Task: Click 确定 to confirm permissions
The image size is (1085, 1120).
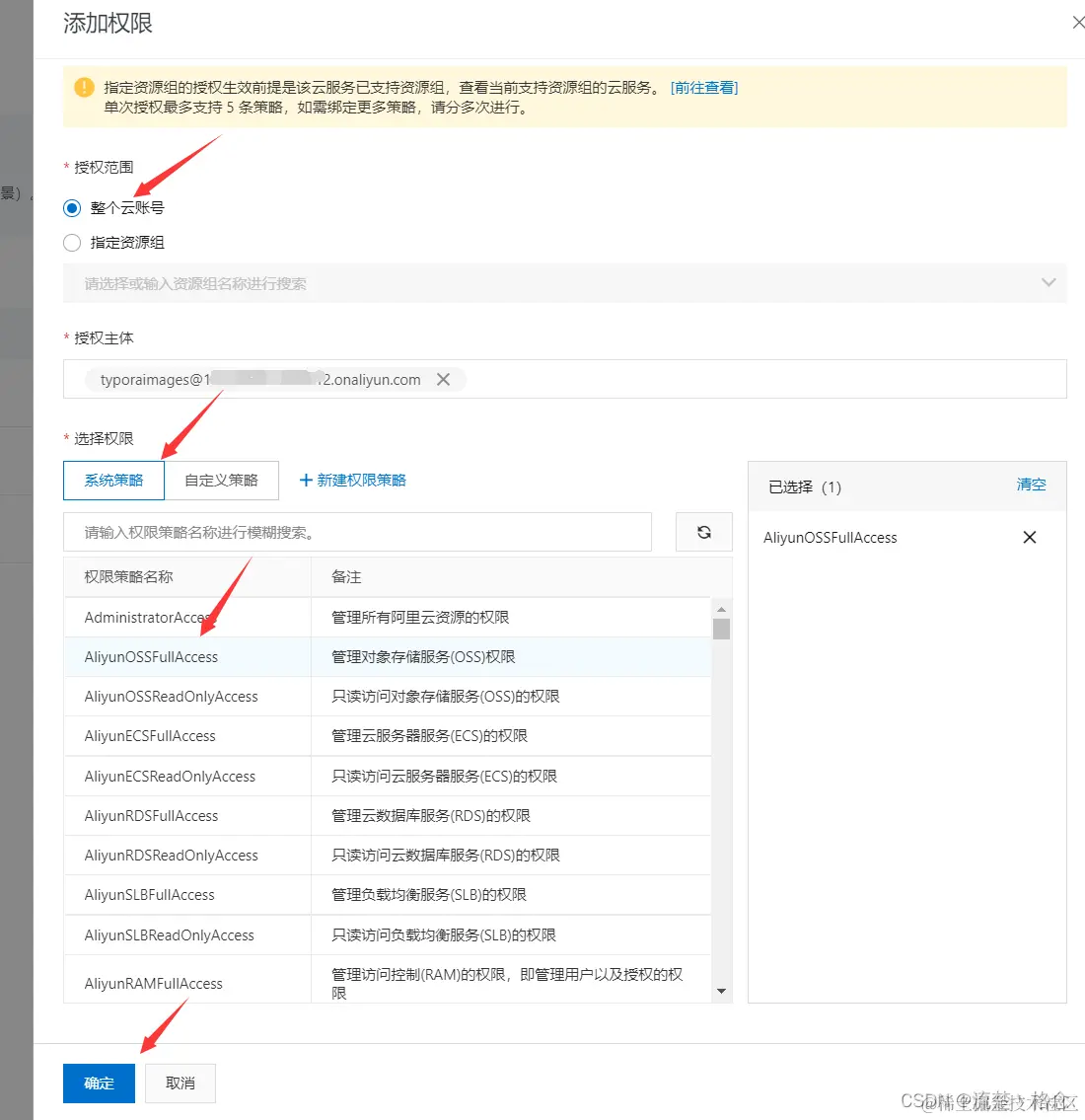Action: tap(98, 1083)
